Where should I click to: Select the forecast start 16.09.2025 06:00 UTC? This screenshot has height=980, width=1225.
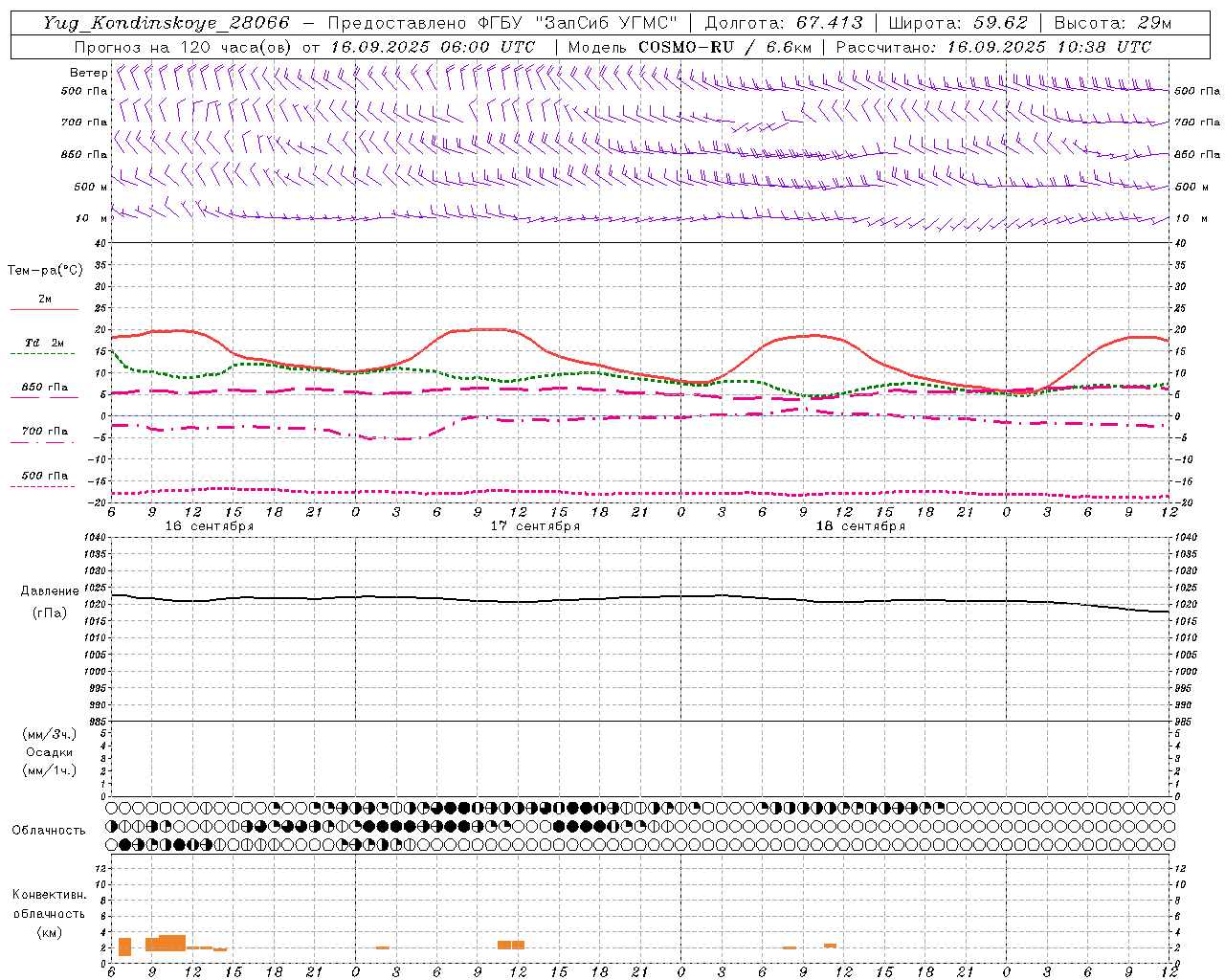432,47
